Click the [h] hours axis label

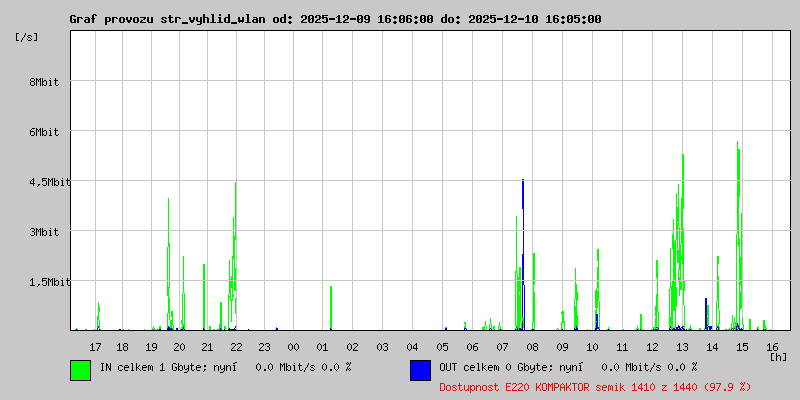[777, 356]
